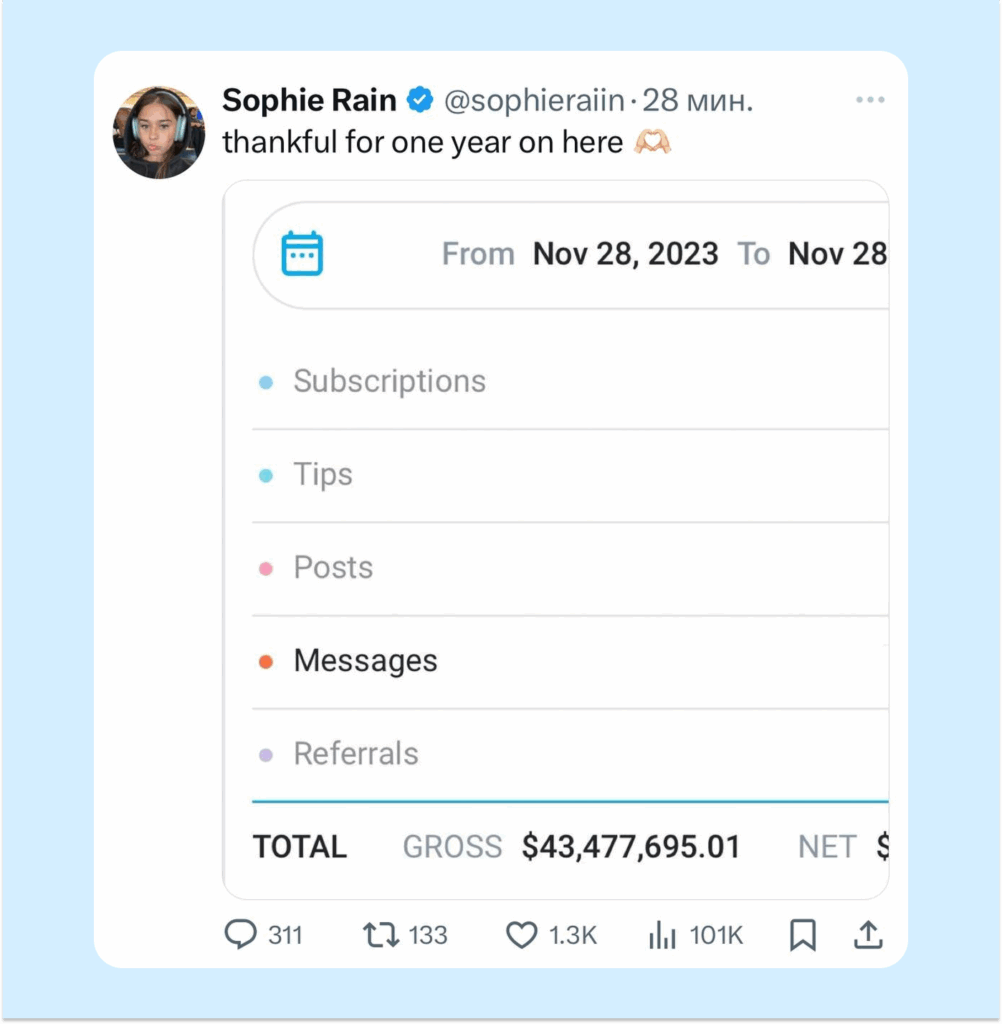The height and width of the screenshot is (1024, 1002).
Task: Toggle the Posts earnings row
Action: [333, 567]
